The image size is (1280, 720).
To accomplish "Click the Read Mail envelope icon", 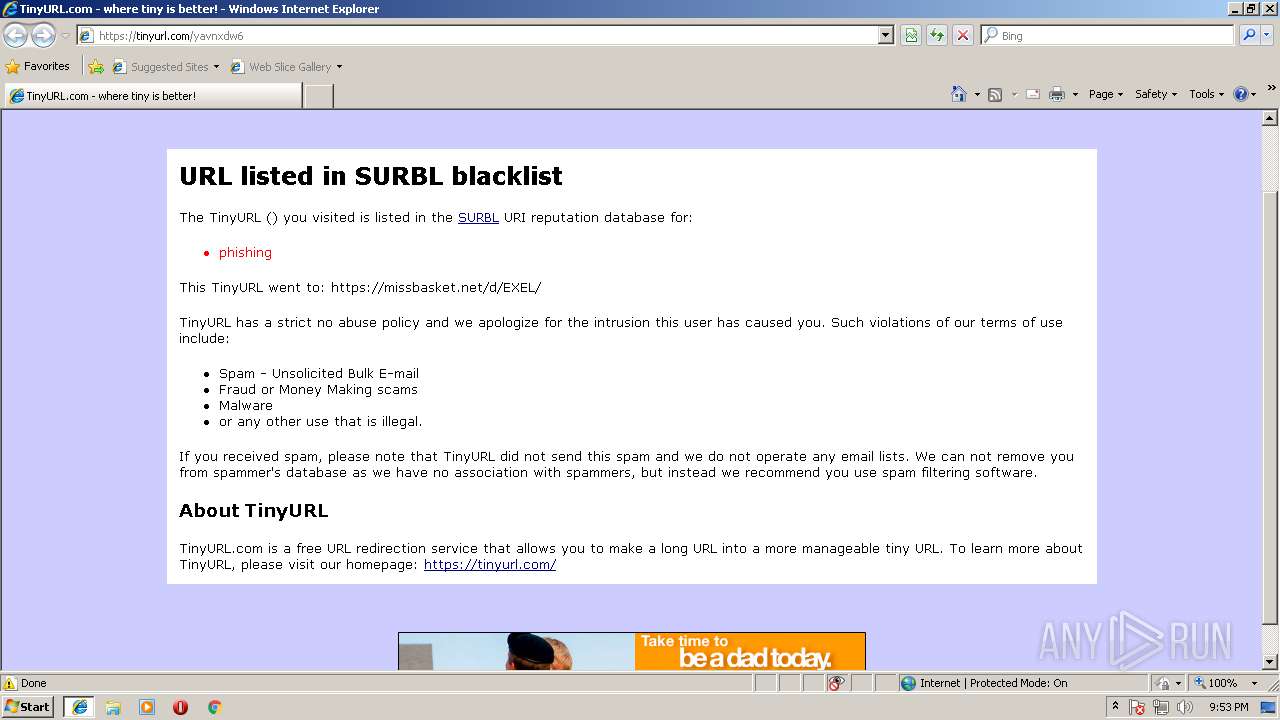I will (x=1033, y=94).
